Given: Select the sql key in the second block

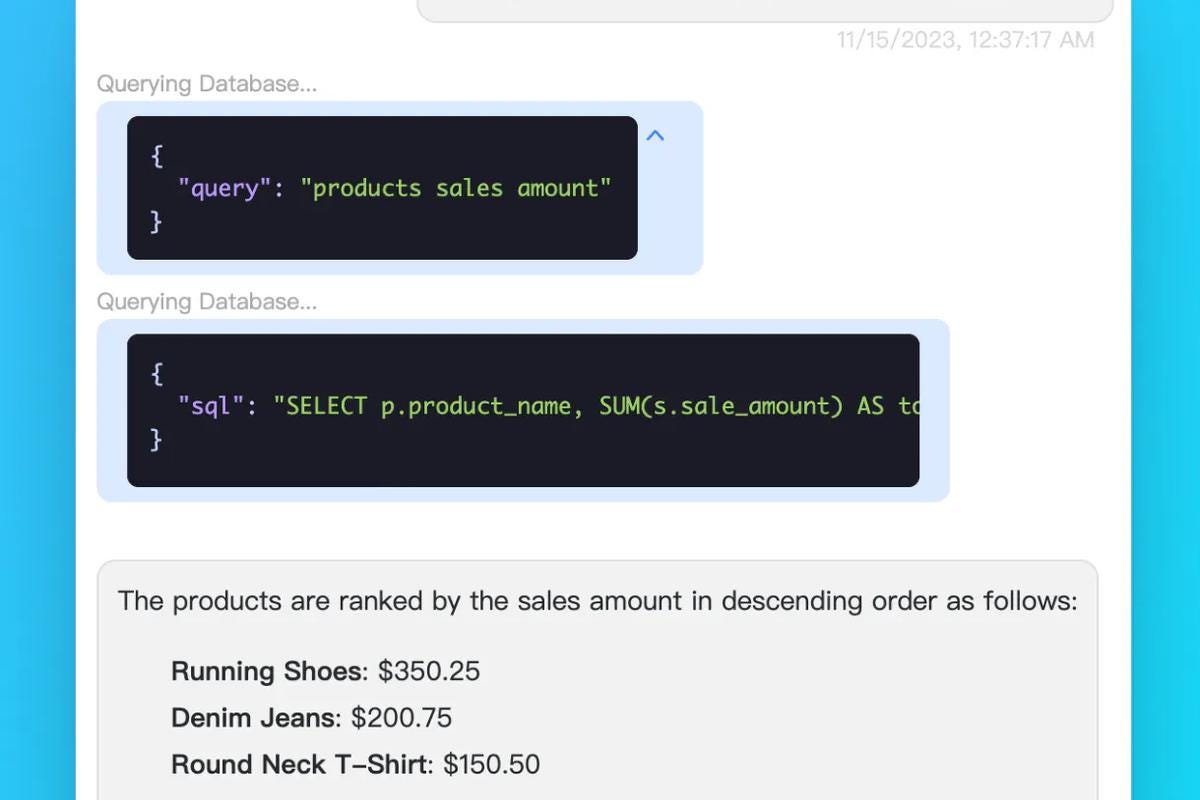Looking at the screenshot, I should 209,406.
